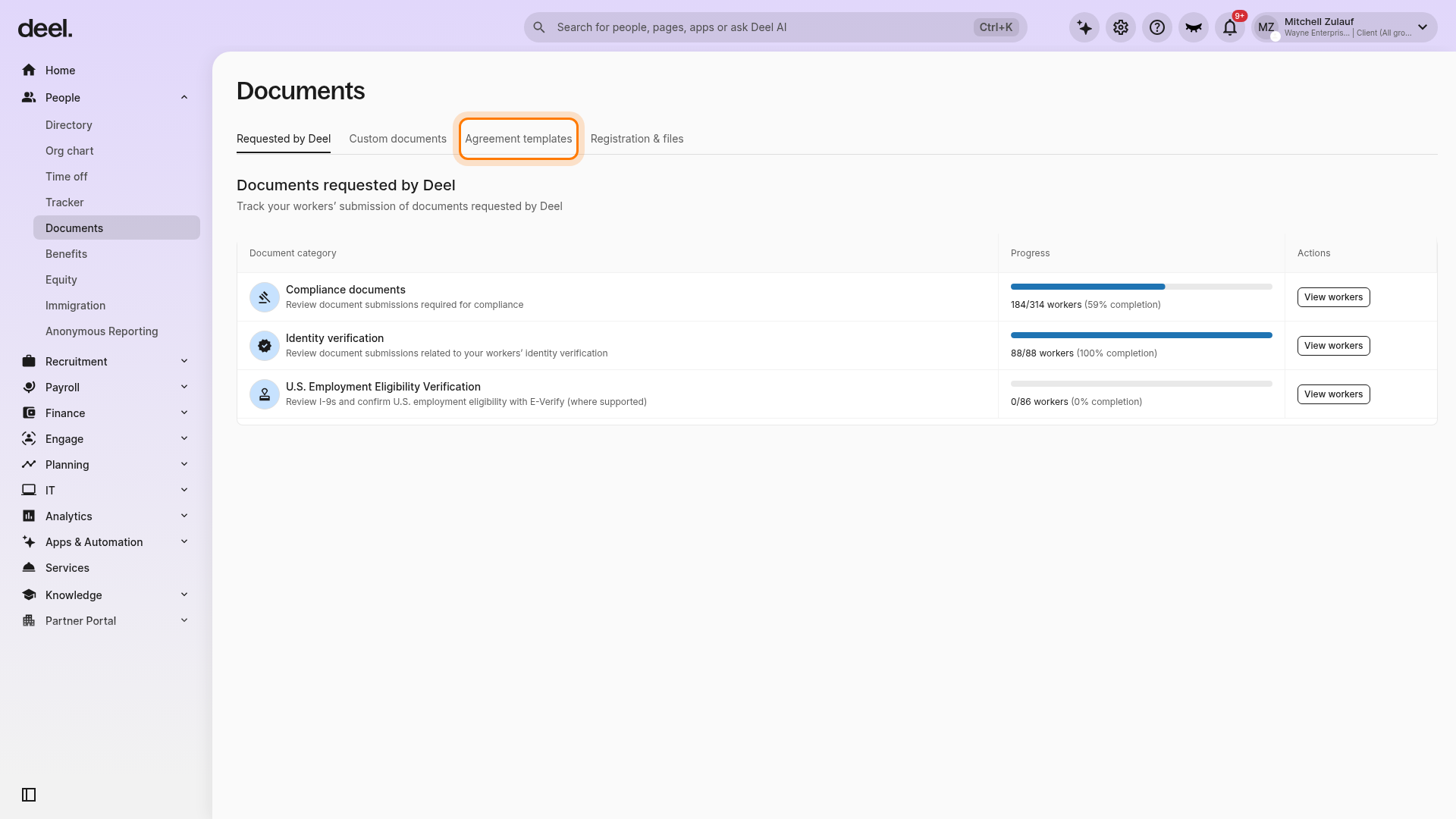Expand the IT menu chevron
The height and width of the screenshot is (819, 1456).
click(184, 490)
